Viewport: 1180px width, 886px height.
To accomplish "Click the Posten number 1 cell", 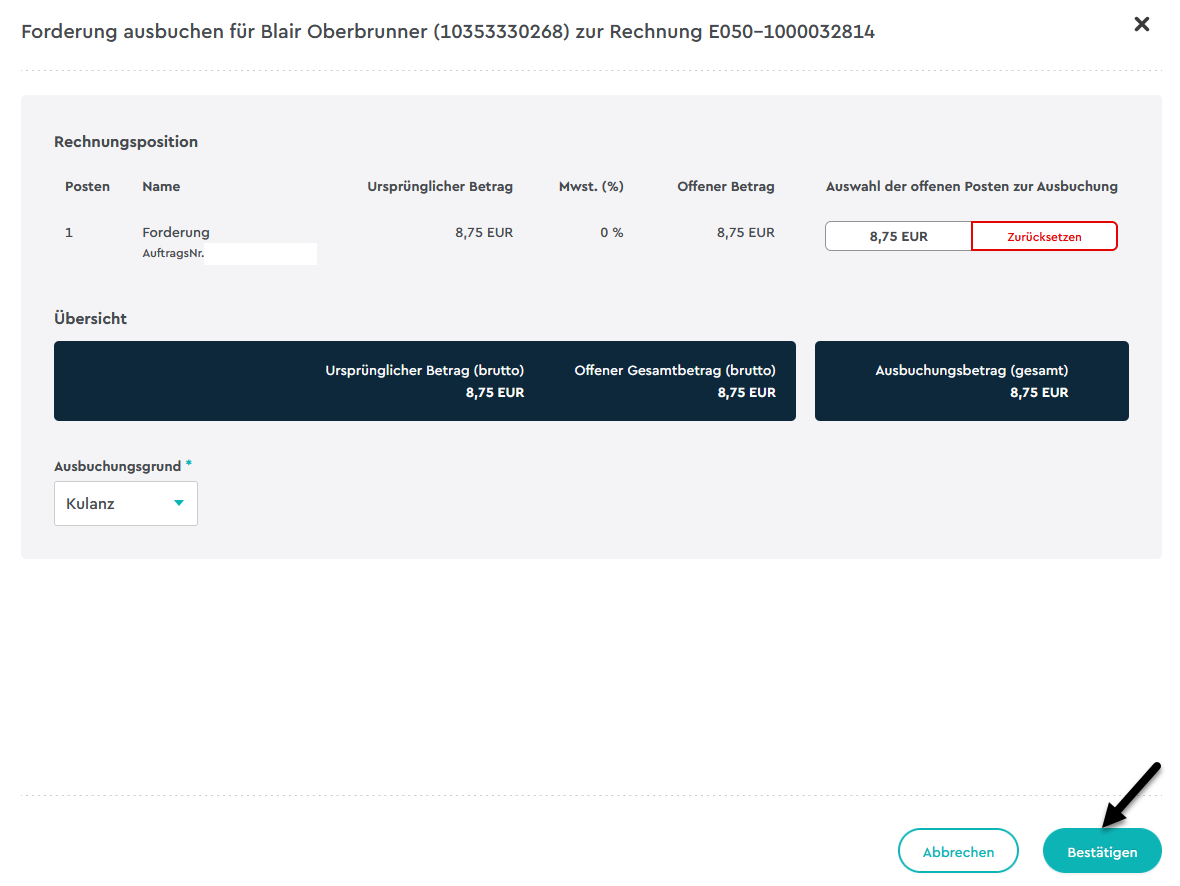I will tap(69, 233).
